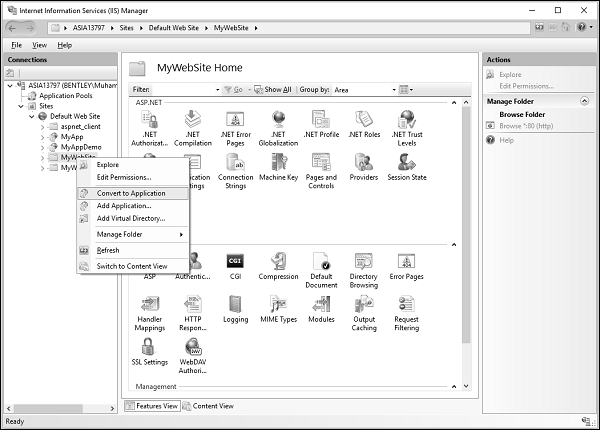Select Add Application... in context menu
This screenshot has width=600, height=430.
click(132, 206)
